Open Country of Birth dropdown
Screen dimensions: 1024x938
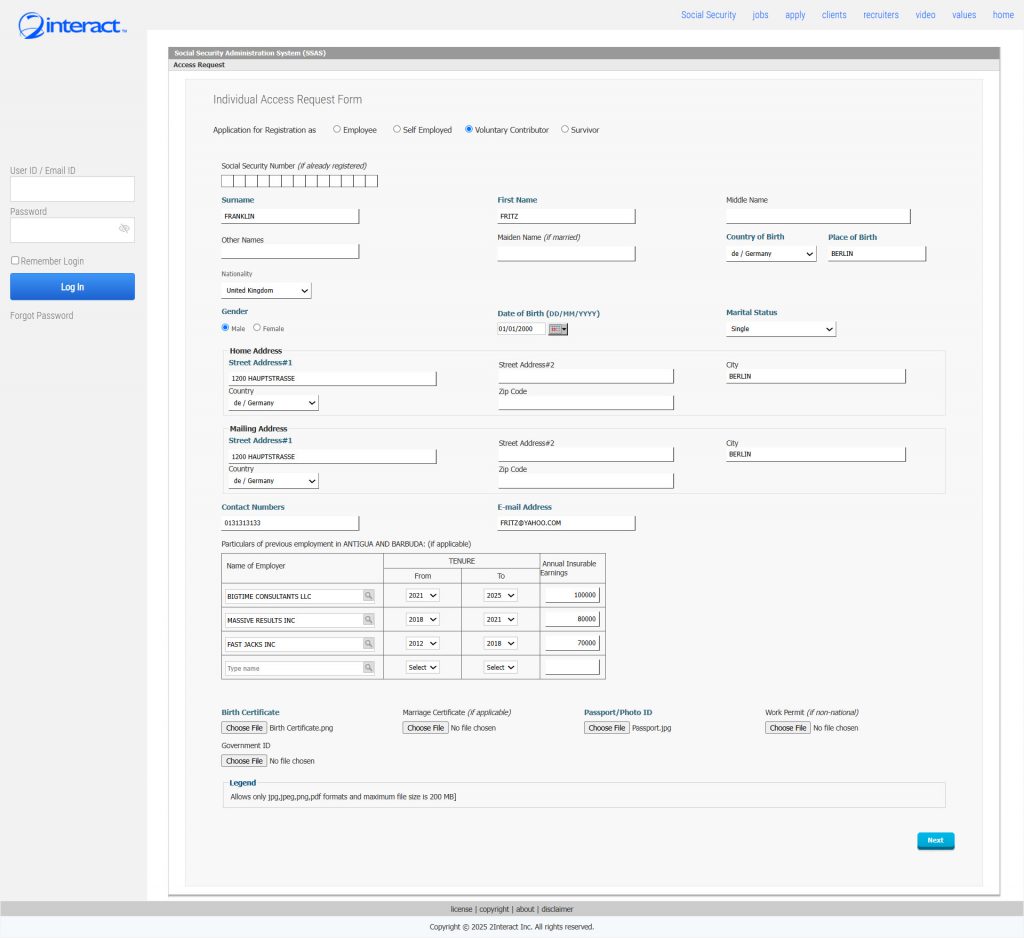pos(771,253)
